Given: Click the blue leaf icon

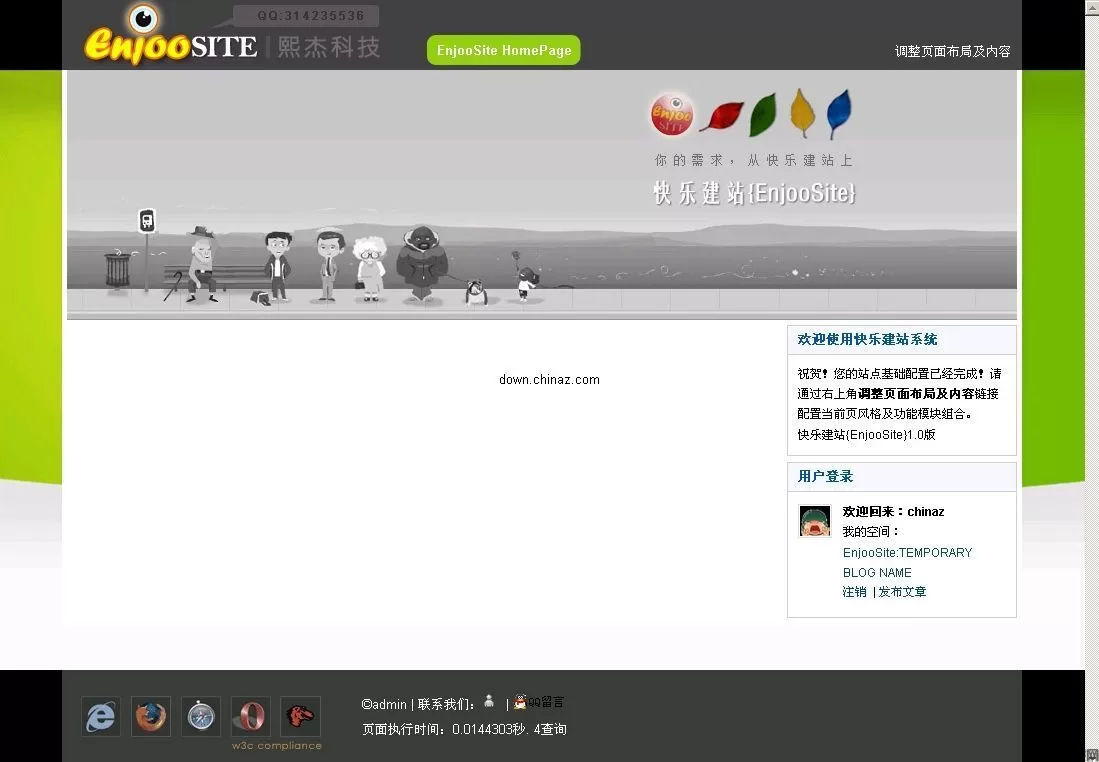Looking at the screenshot, I should [838, 112].
